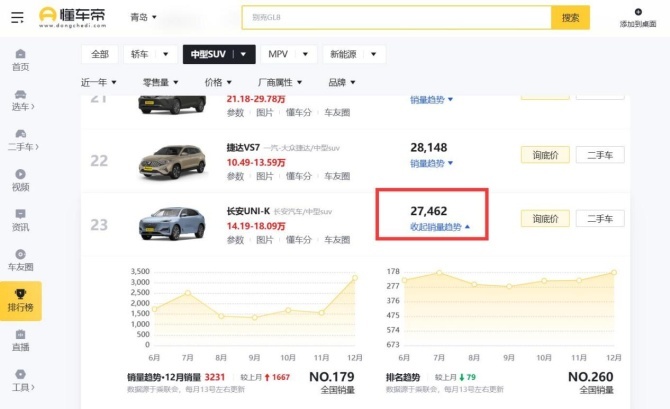Click 询底价 button for 捷达VS7
The width and height of the screenshot is (670, 409).
point(545,155)
